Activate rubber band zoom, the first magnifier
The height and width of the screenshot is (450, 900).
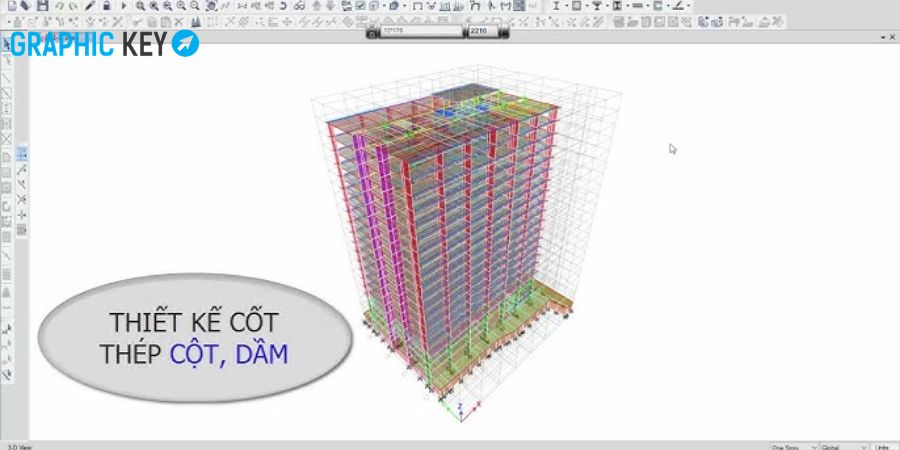141,6
